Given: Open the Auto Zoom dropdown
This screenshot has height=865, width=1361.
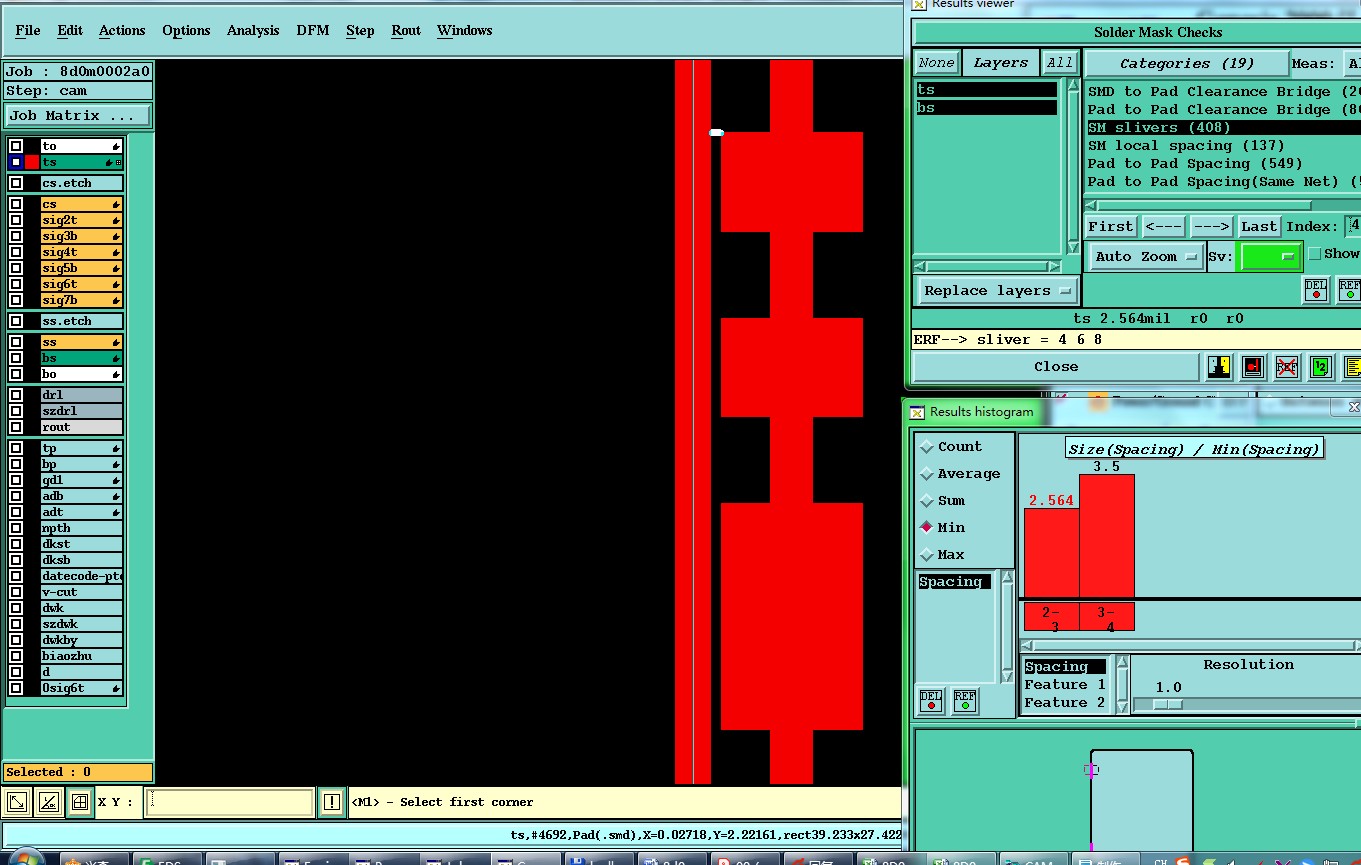Looking at the screenshot, I should click(1146, 257).
